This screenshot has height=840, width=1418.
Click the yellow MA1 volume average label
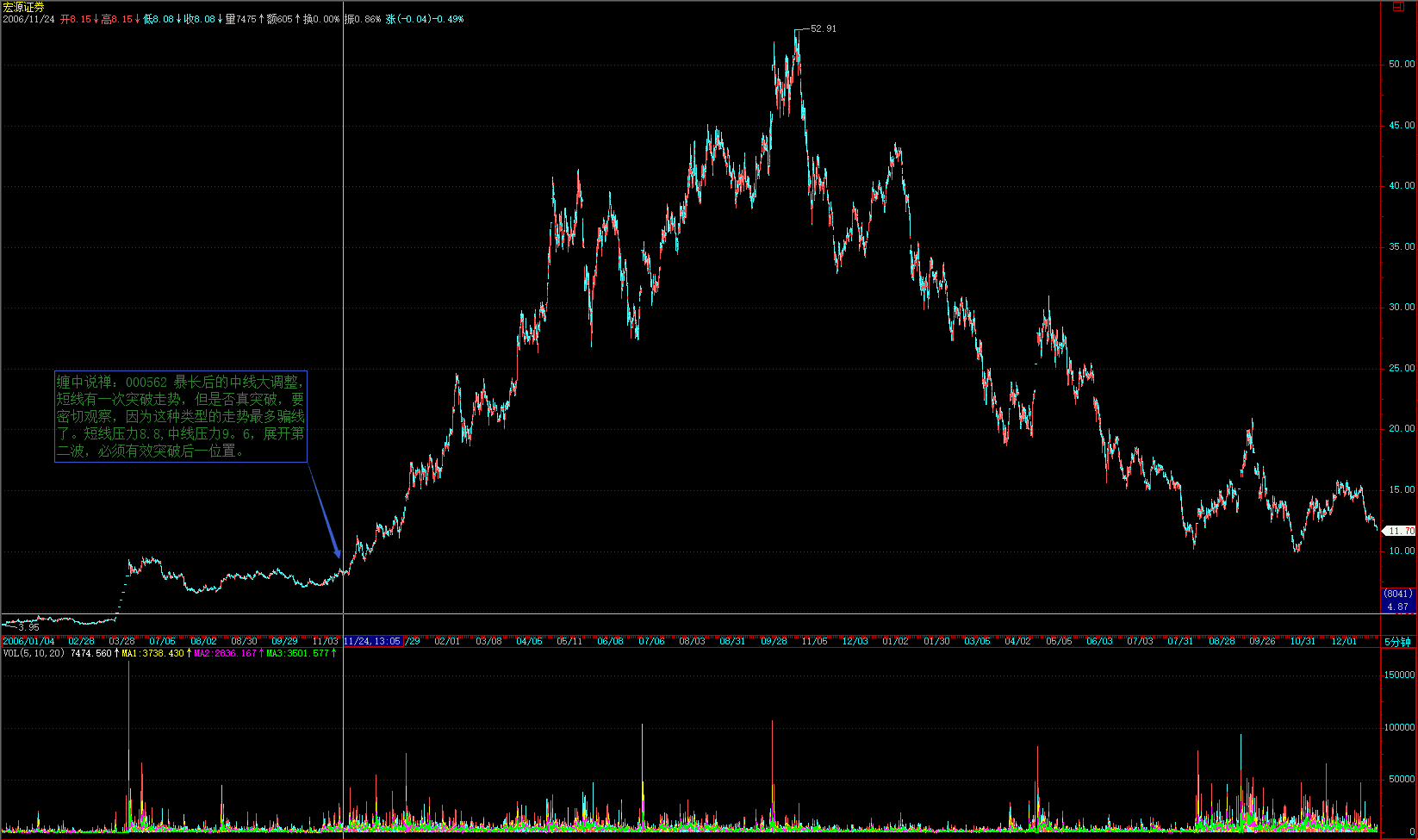(x=153, y=654)
